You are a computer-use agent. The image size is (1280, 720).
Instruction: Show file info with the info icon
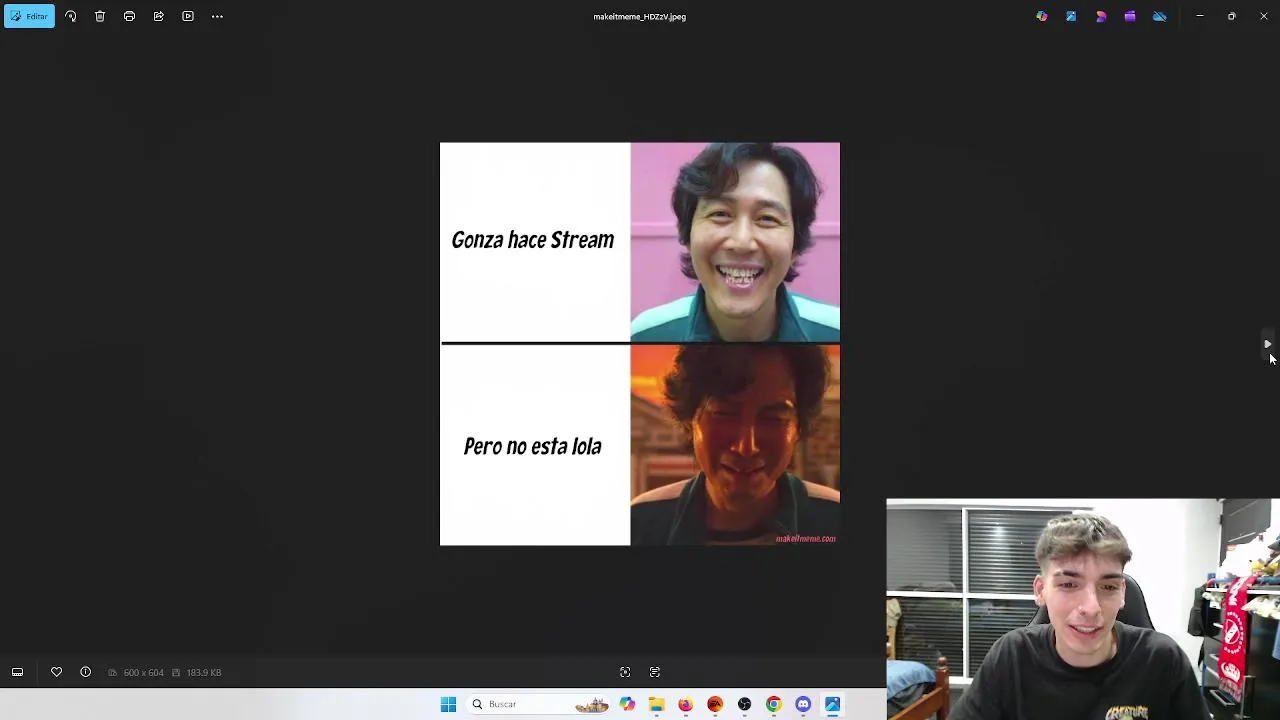(x=85, y=672)
